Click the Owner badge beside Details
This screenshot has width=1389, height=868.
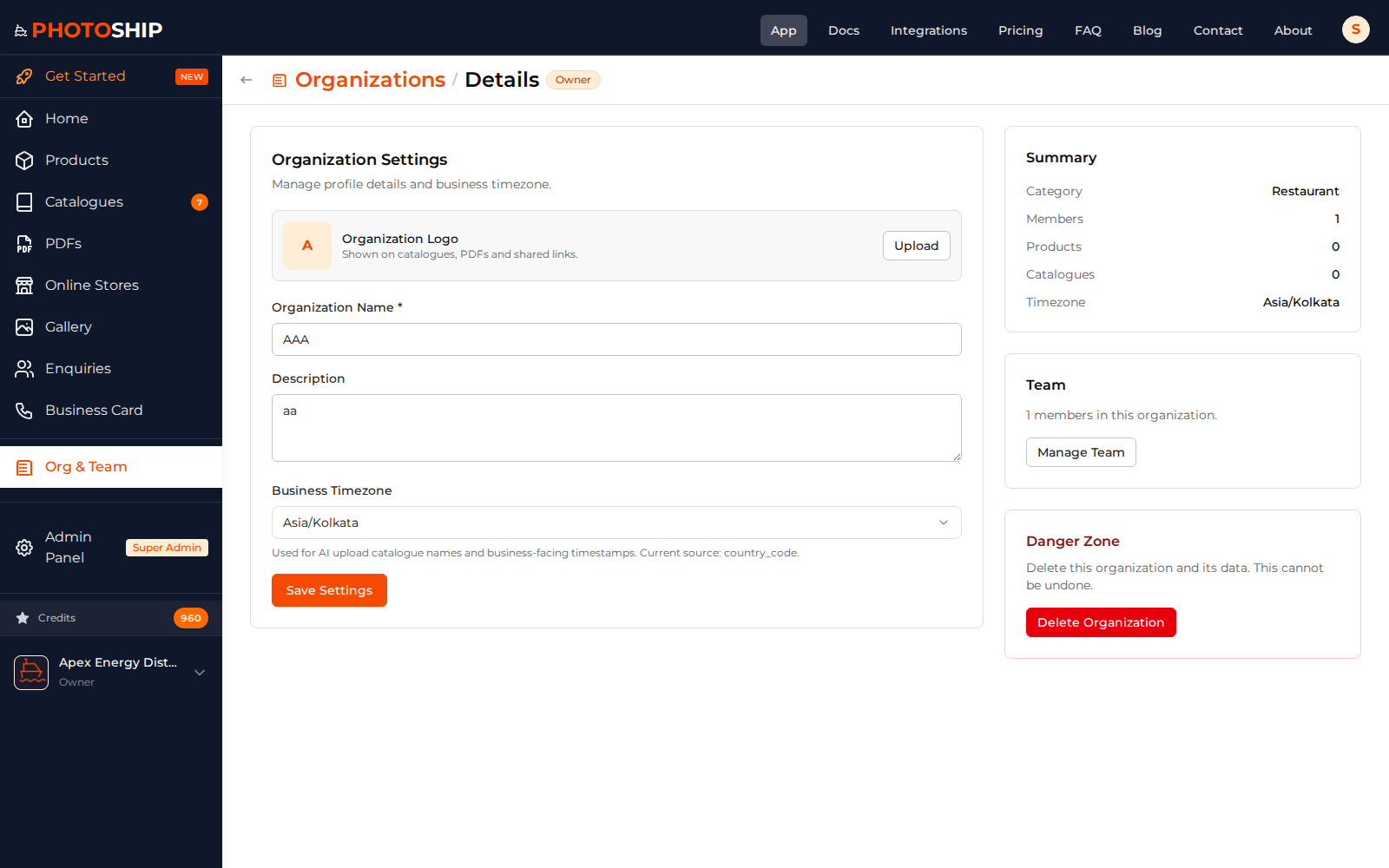tap(573, 80)
